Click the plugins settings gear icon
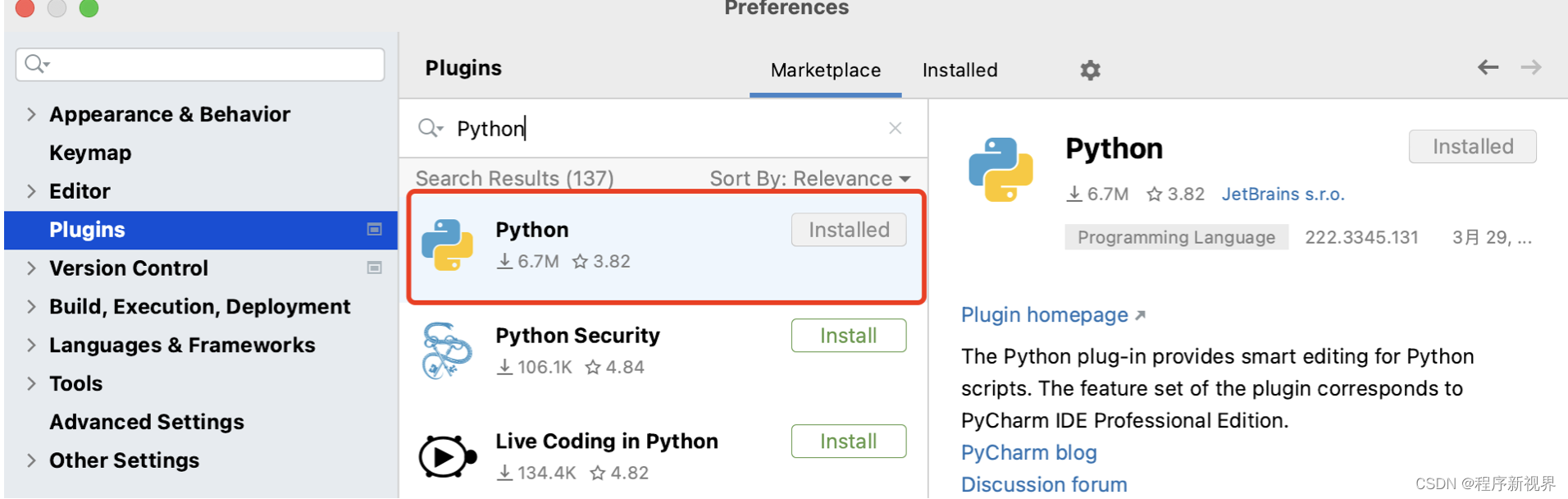 click(1090, 71)
